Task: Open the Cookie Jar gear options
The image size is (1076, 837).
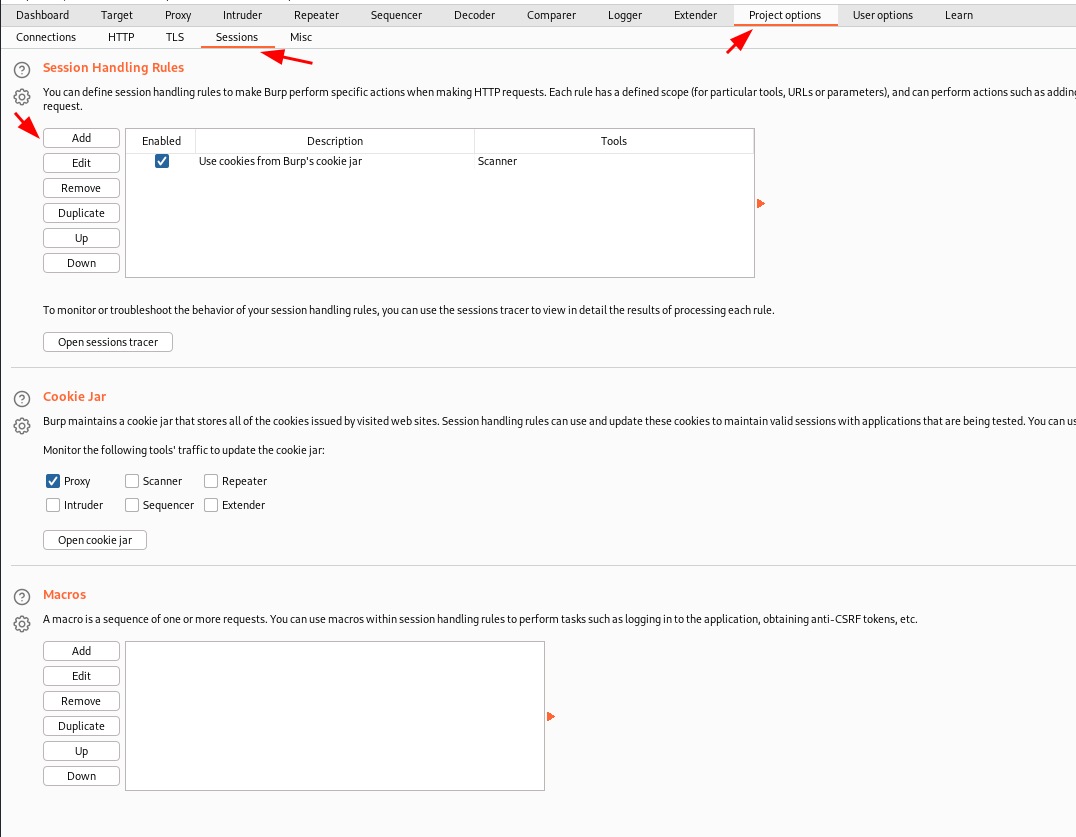Action: click(x=22, y=426)
